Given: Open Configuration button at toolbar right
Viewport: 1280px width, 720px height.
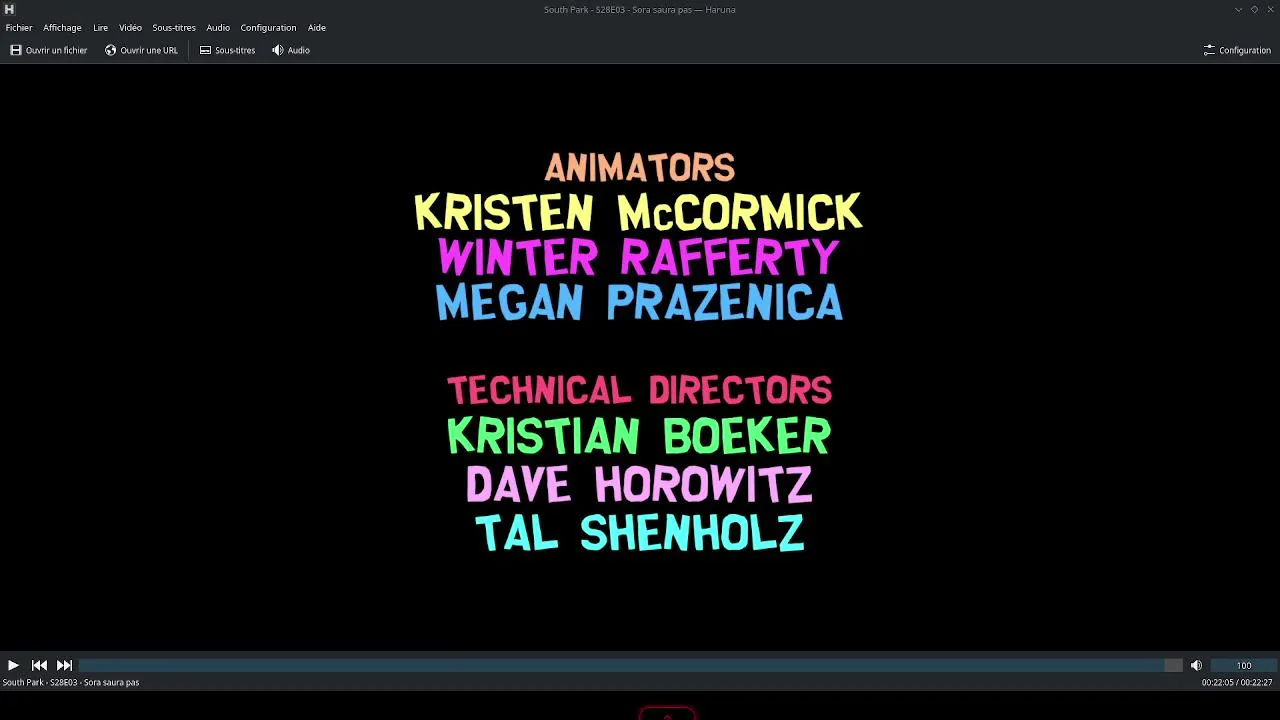Looking at the screenshot, I should point(1237,50).
